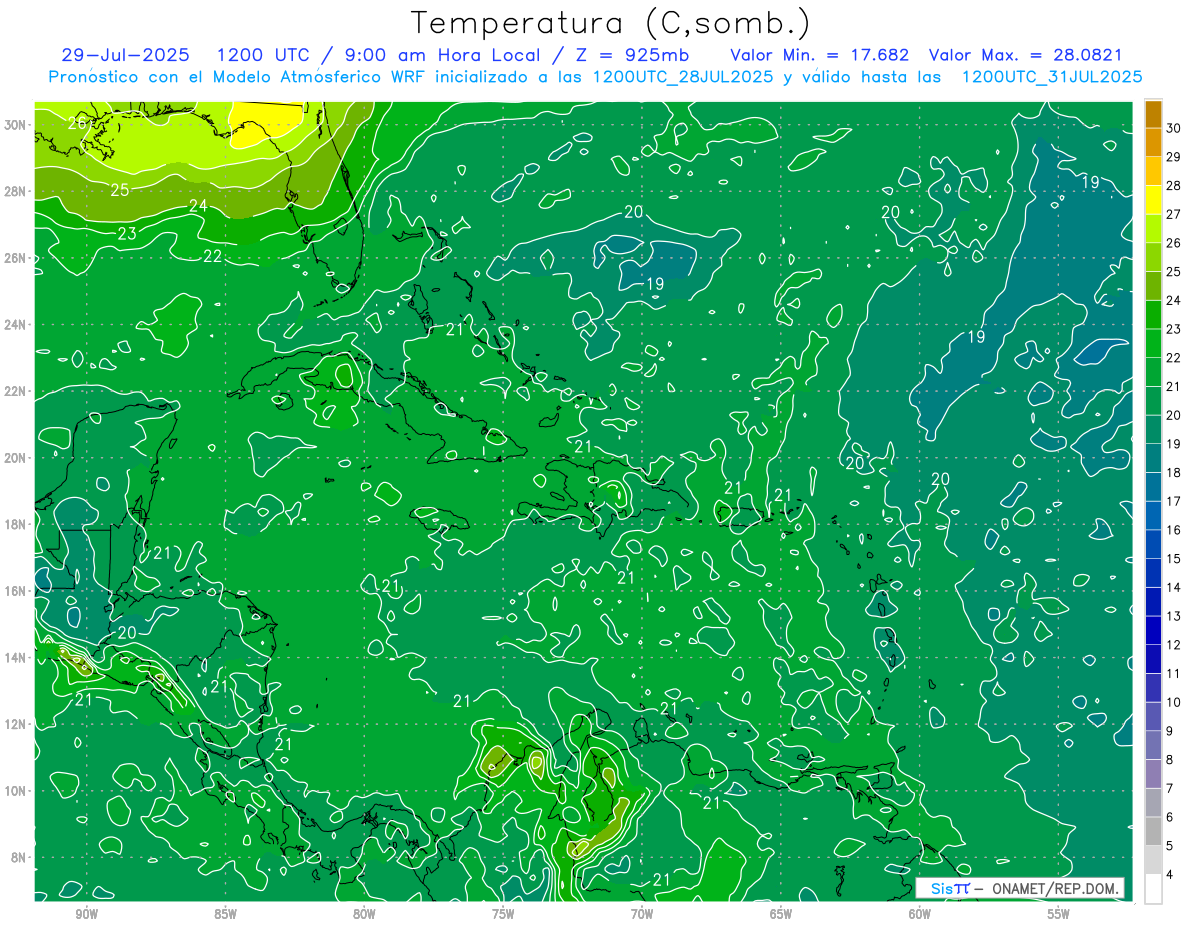Click the 30N latitude axis label
The image size is (1200, 927).
pos(16,125)
